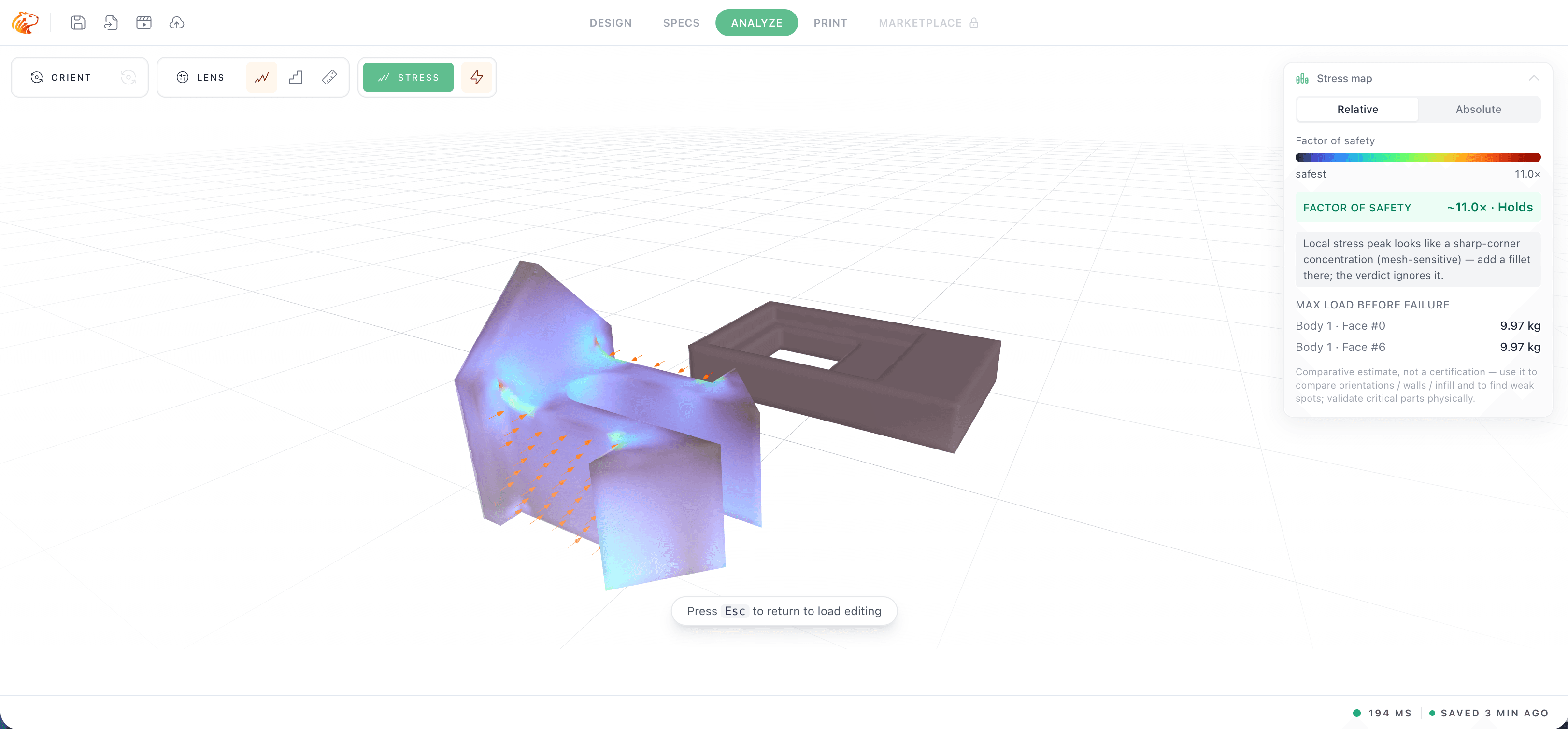This screenshot has height=729, width=1568.
Task: Click the ~11.0× · Holds verdict
Action: [1489, 208]
